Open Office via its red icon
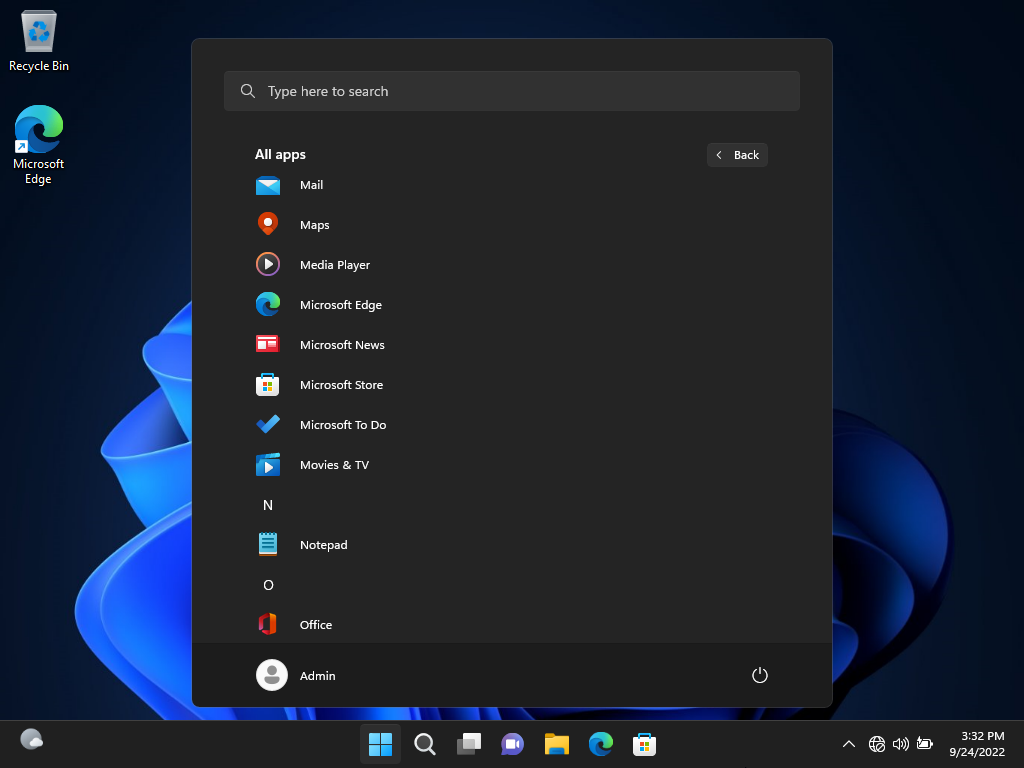 click(x=268, y=624)
